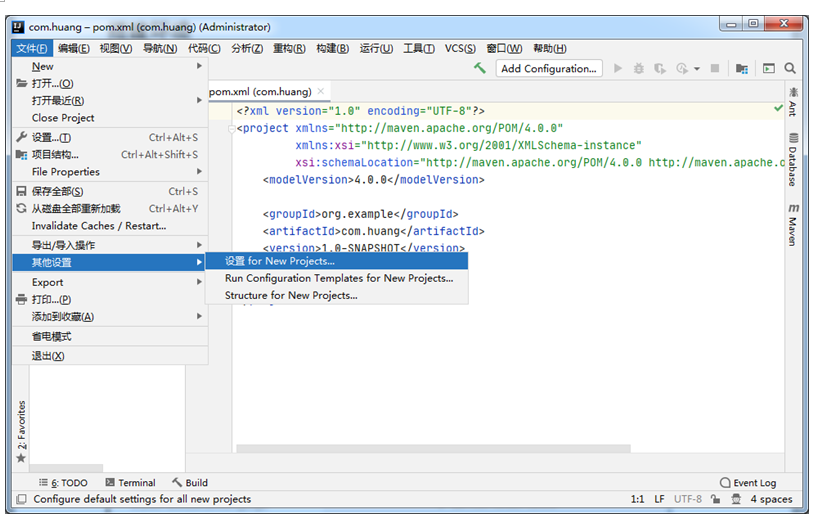
Task: Open the 编辑 menu
Action: (74, 48)
